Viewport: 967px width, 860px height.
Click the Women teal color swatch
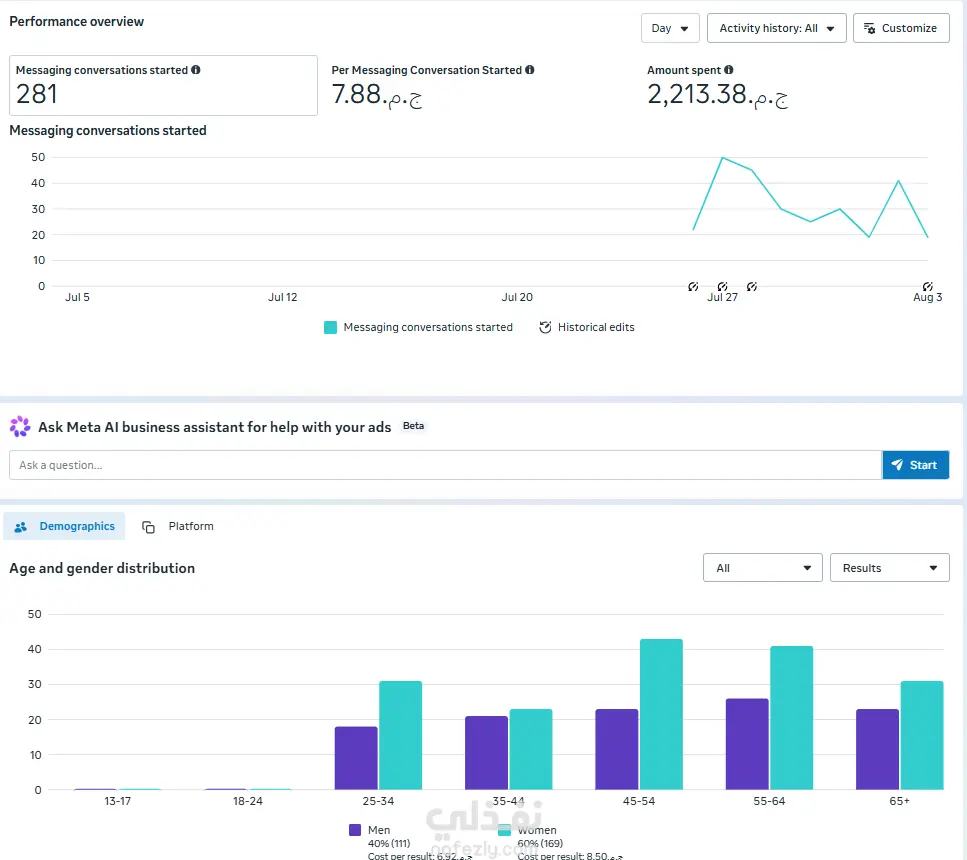504,830
